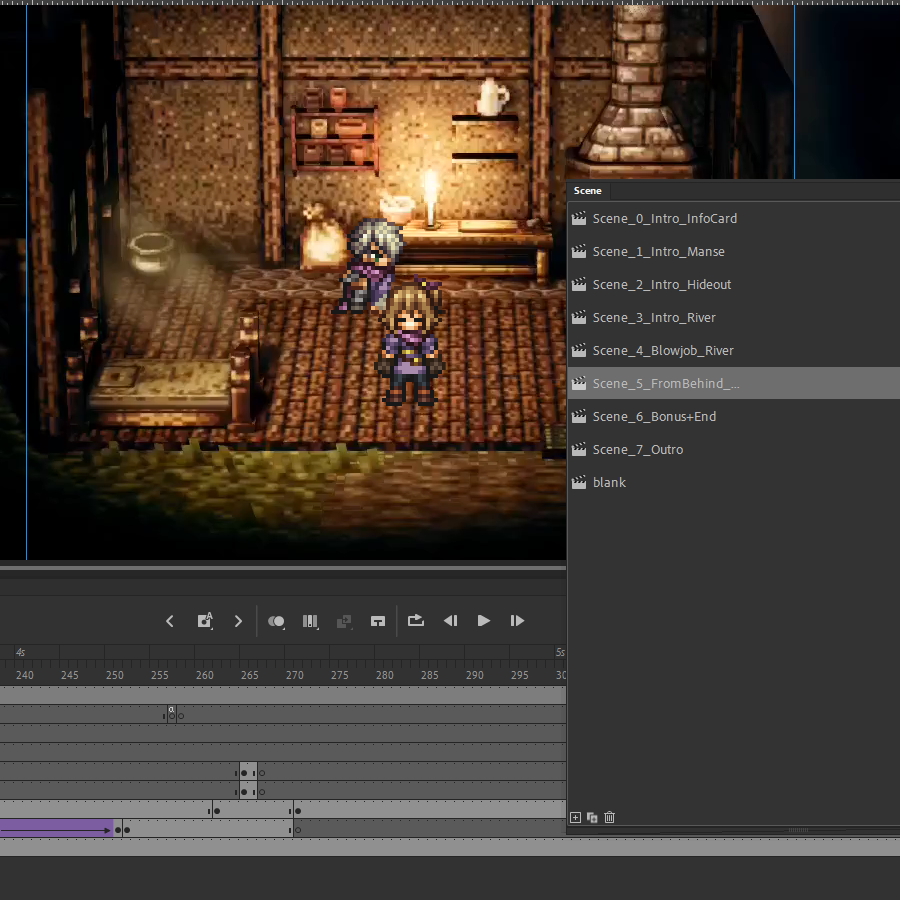Select the ActionScript keyframe marked with an 'a'

[x=172, y=713]
